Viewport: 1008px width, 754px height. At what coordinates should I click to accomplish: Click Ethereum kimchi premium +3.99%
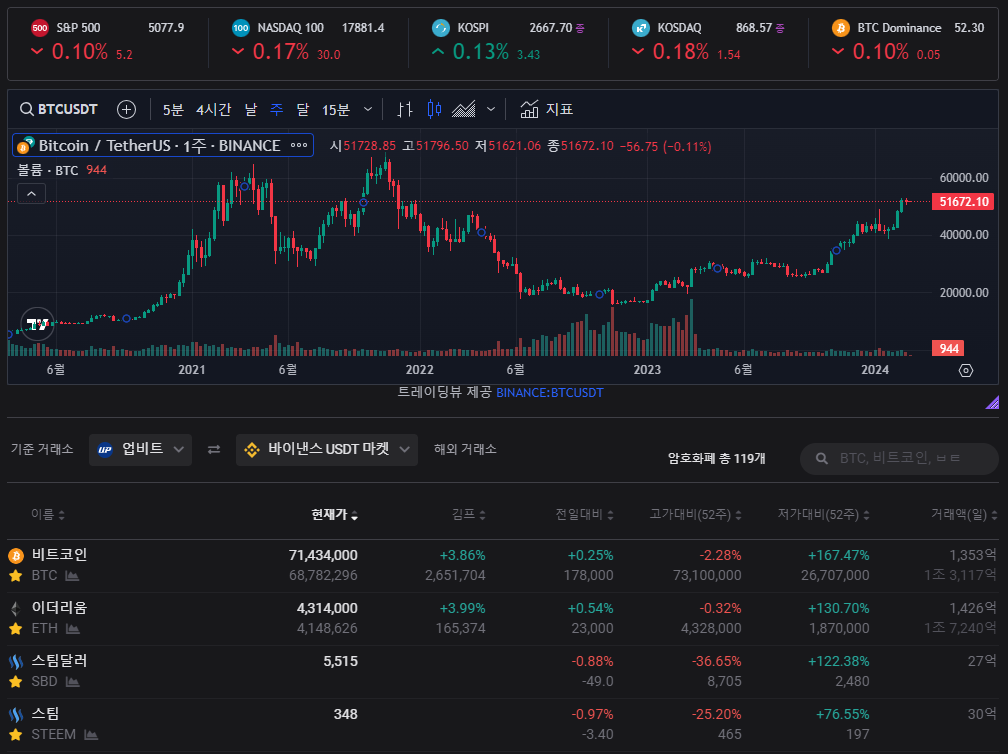point(462,608)
